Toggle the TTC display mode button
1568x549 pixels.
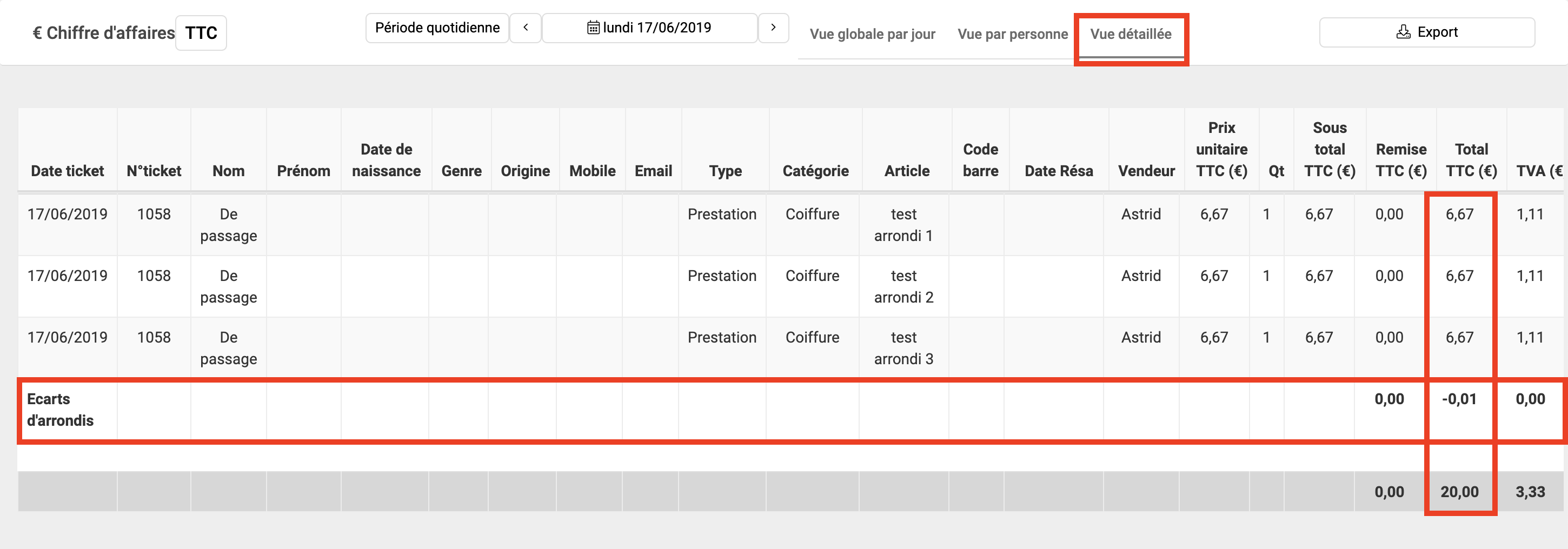(201, 33)
